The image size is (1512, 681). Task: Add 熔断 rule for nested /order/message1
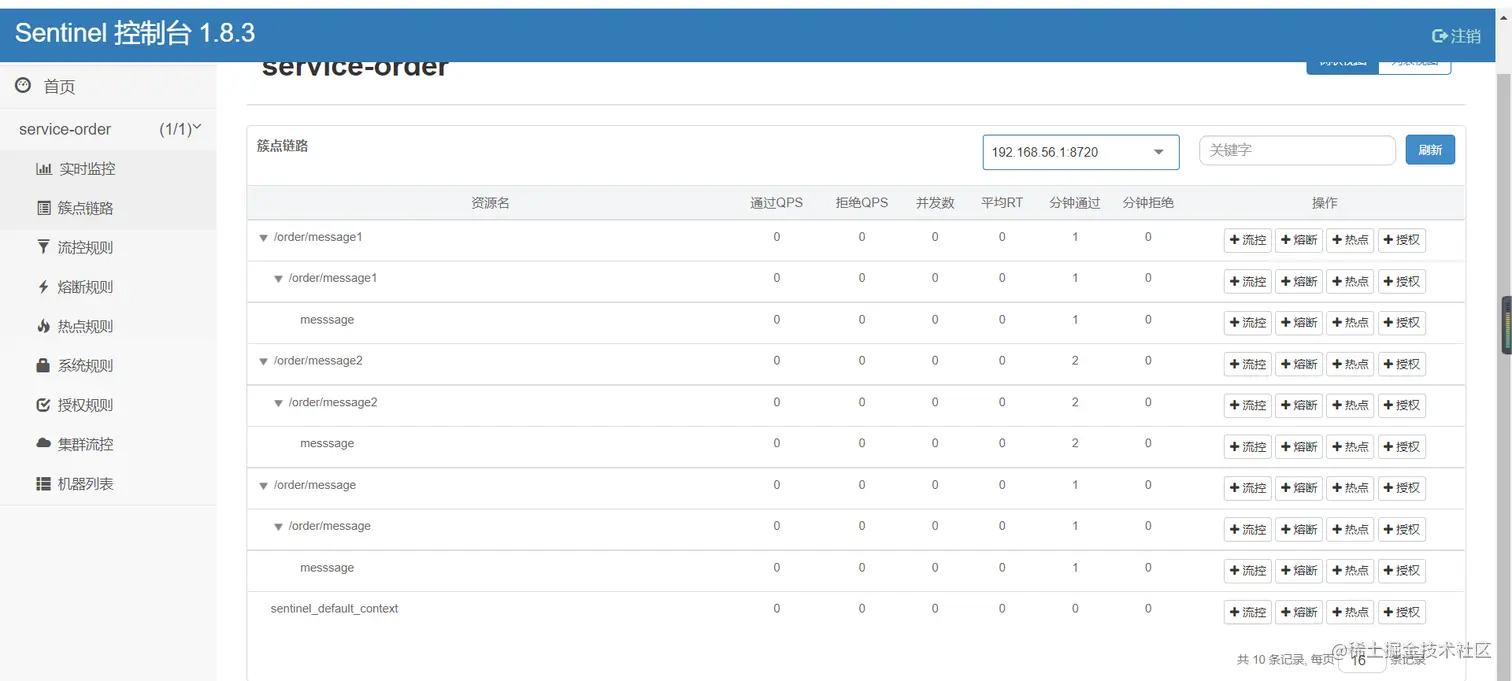(x=1299, y=282)
